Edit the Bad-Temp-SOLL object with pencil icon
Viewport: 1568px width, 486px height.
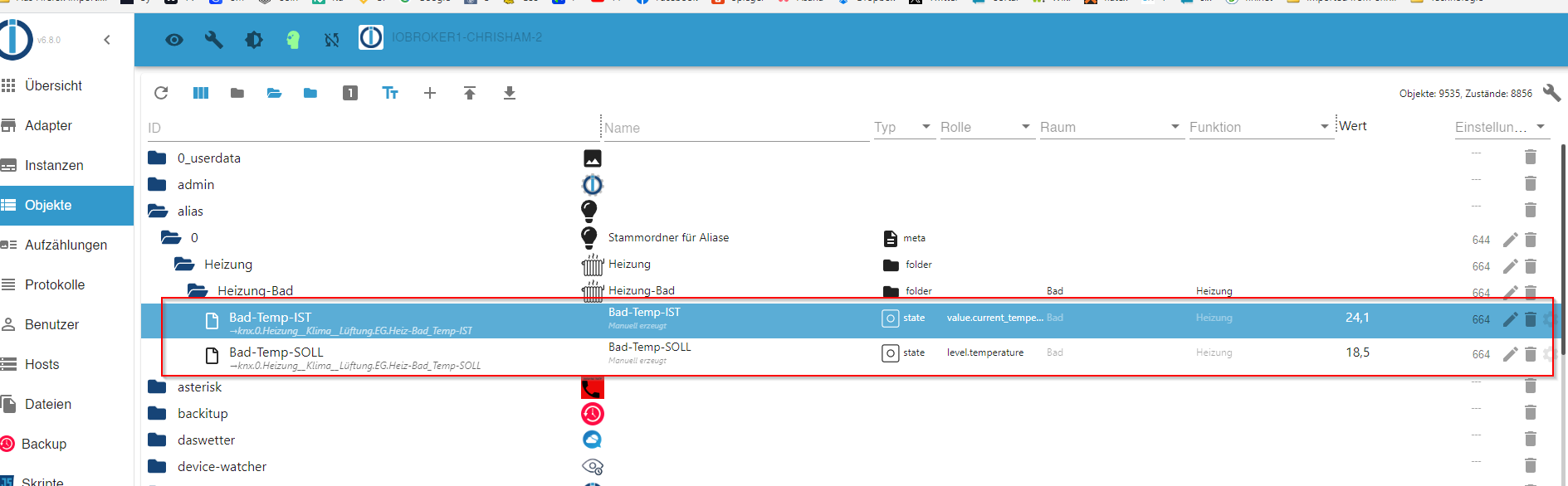coord(1511,354)
